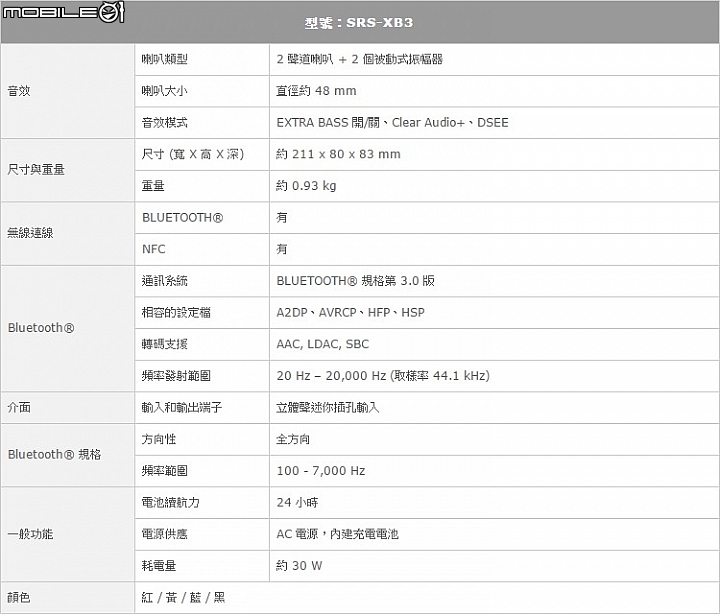Select the '約 0.93 kg' value
Image resolution: width=720 pixels, height=614 pixels.
pos(306,186)
